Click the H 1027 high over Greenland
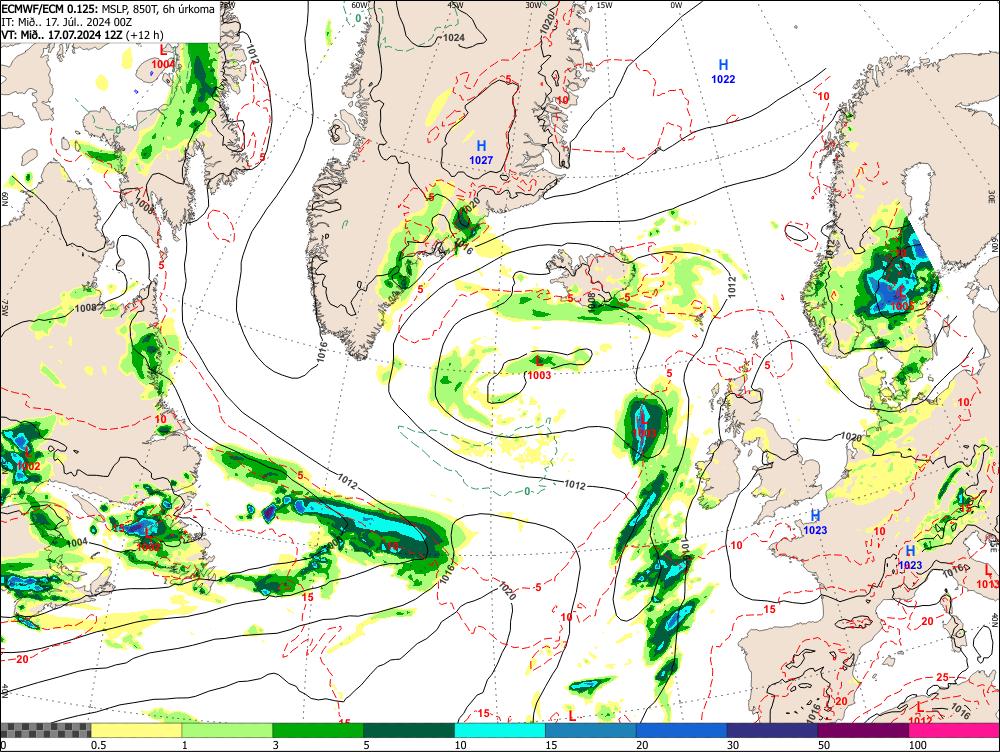The width and height of the screenshot is (1000, 752). pos(482,152)
